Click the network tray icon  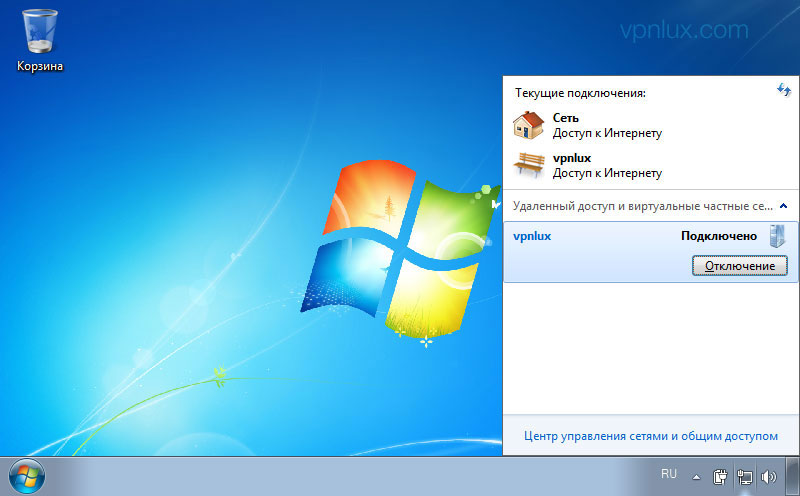(744, 477)
